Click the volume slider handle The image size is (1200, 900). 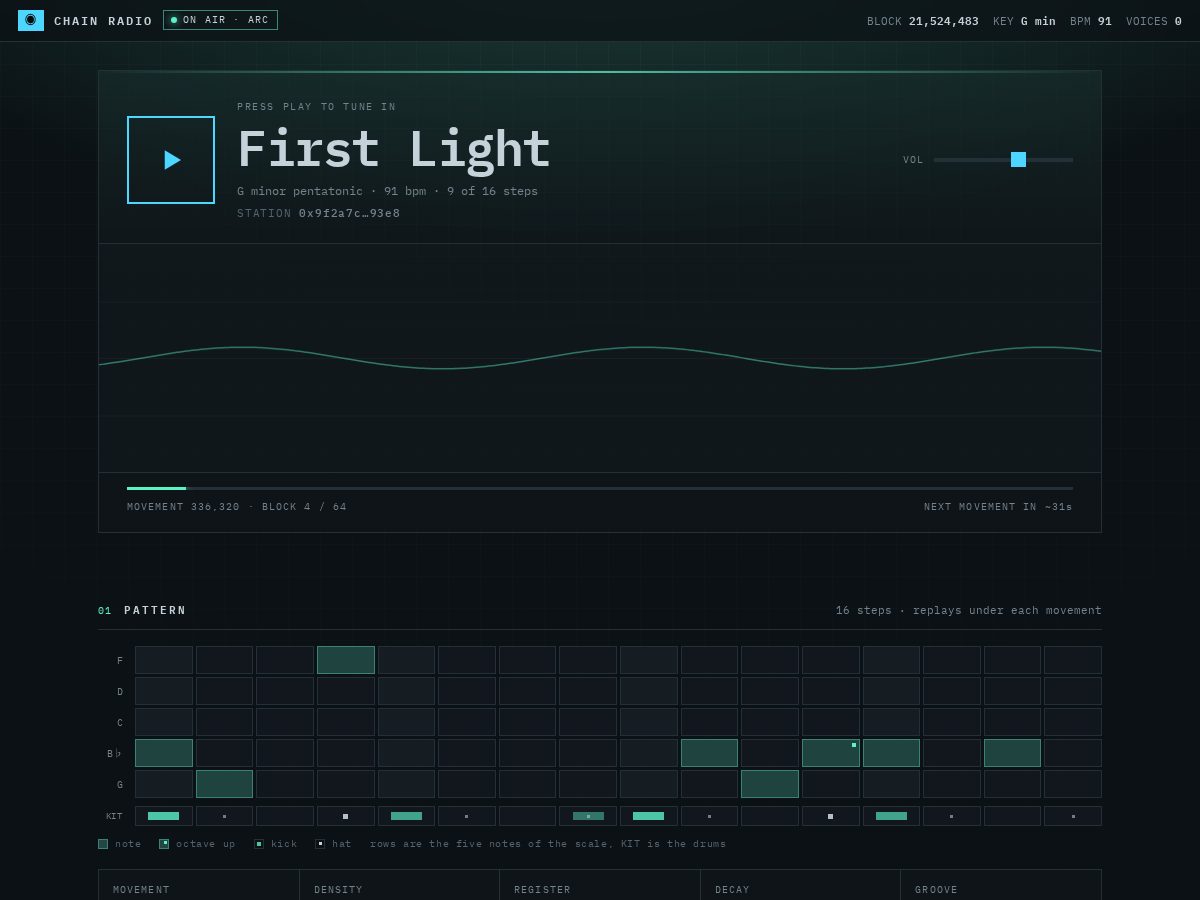pos(1018,160)
